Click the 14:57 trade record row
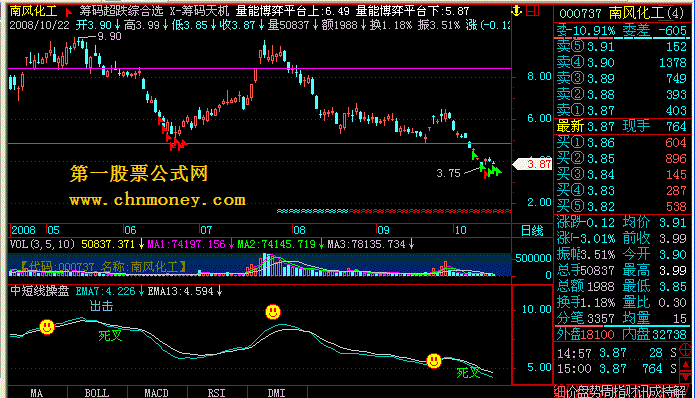695x398 pixels. tap(617, 353)
